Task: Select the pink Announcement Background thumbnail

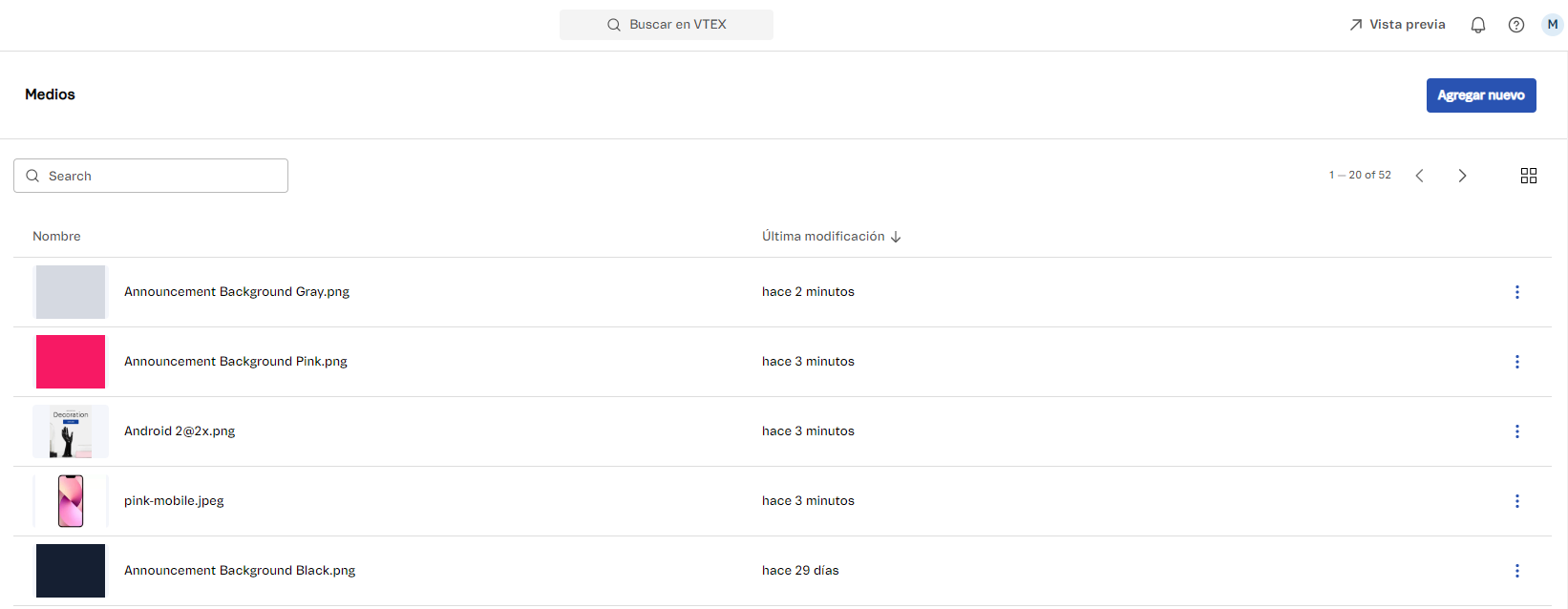Action: [71, 362]
